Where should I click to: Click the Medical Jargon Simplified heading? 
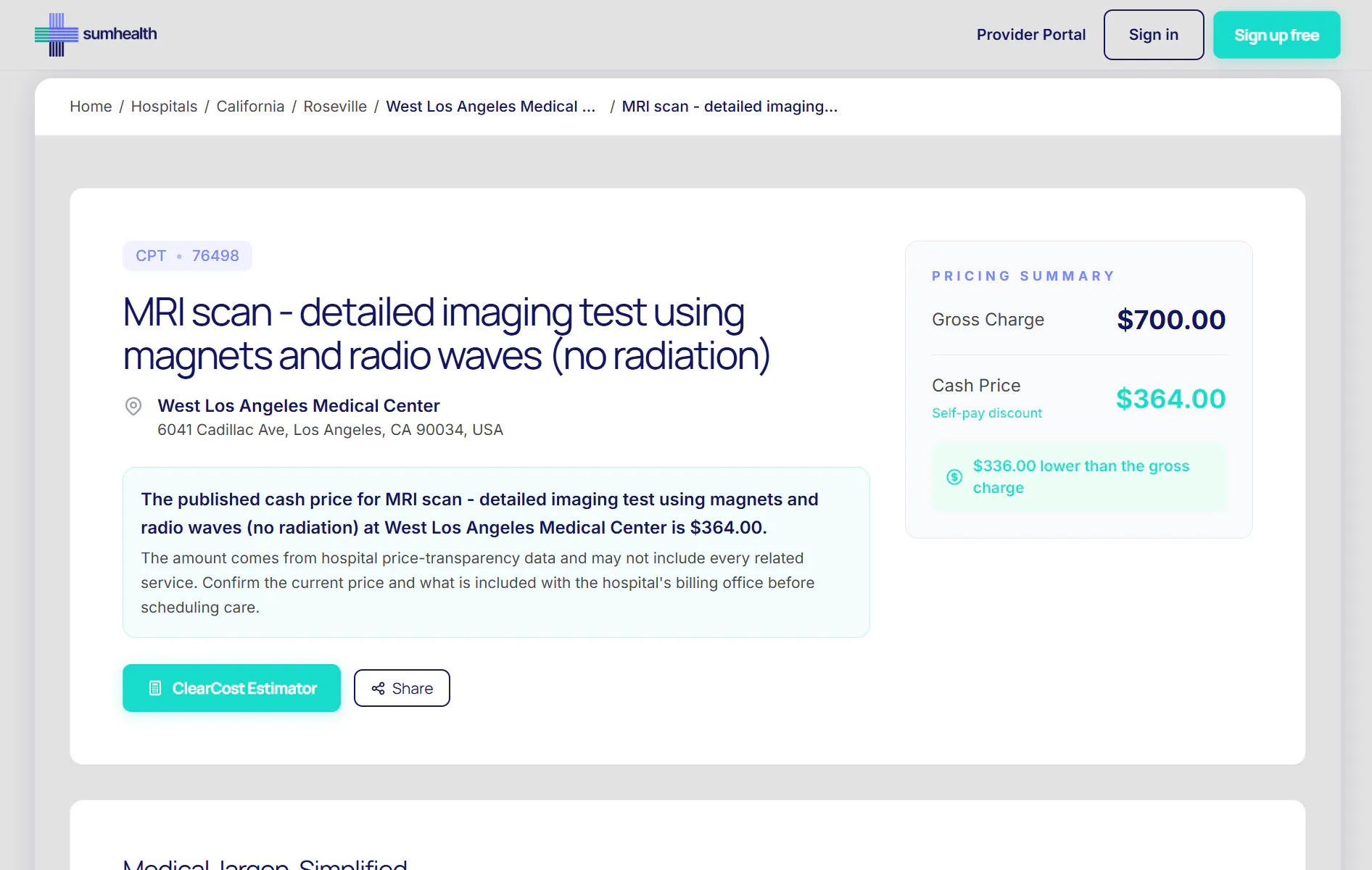[265, 864]
